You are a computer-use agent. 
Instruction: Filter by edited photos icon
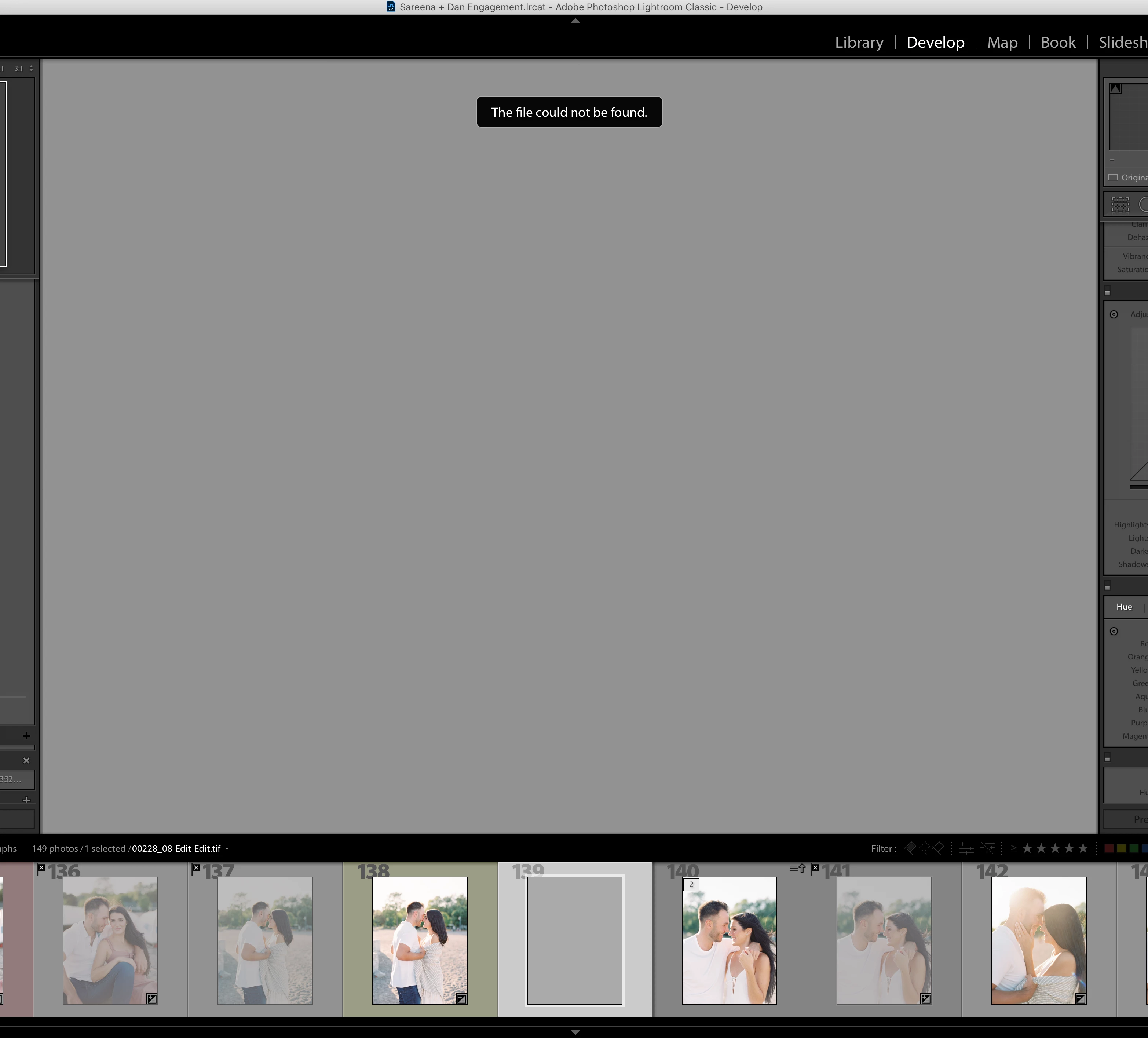pos(966,848)
